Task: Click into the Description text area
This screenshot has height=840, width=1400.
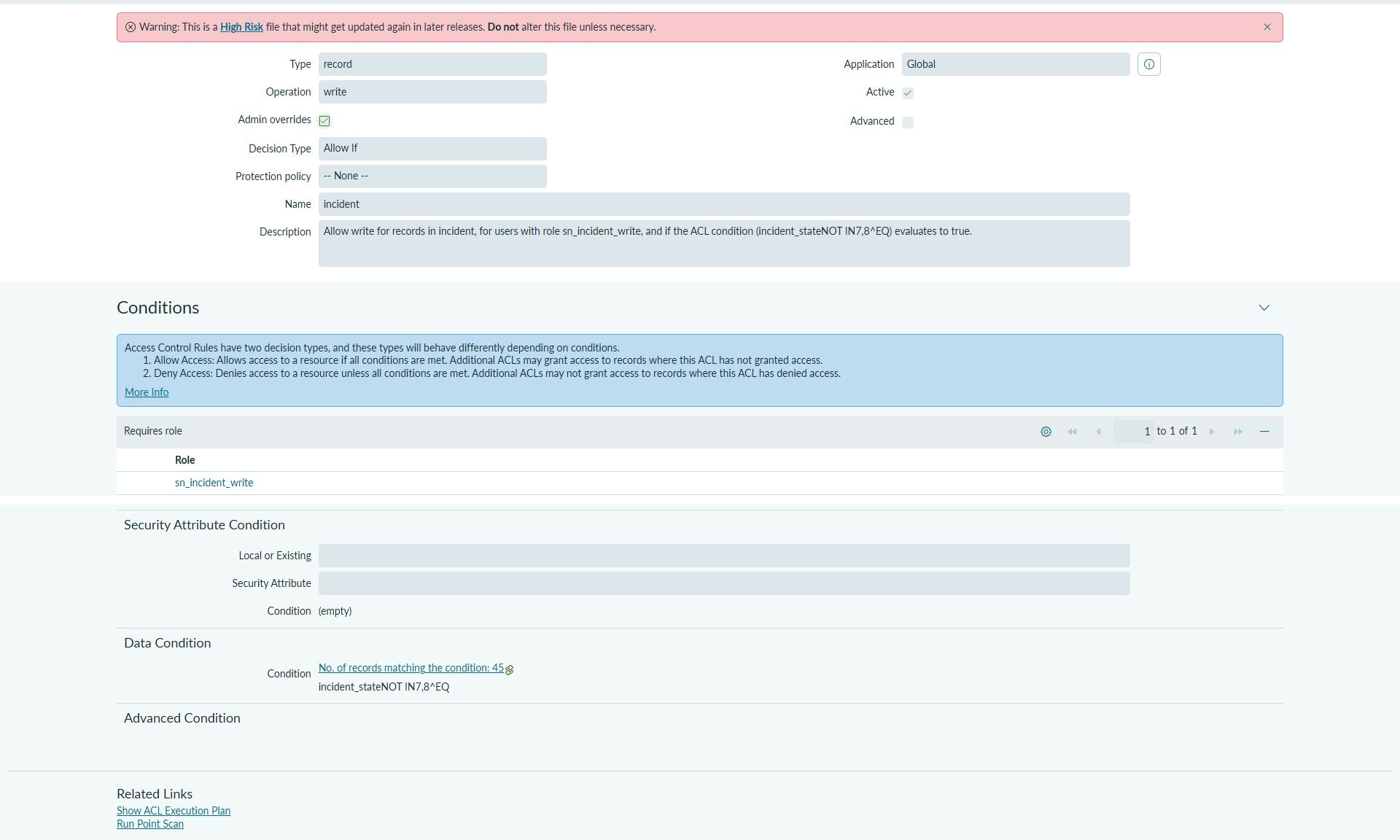Action: click(x=724, y=244)
